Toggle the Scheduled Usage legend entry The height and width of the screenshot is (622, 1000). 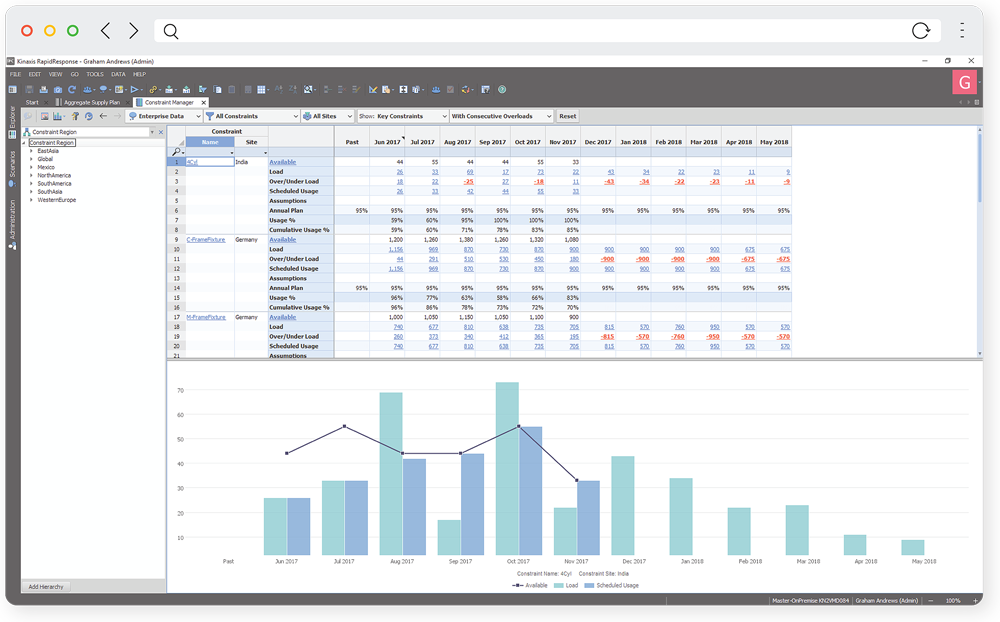point(612,585)
